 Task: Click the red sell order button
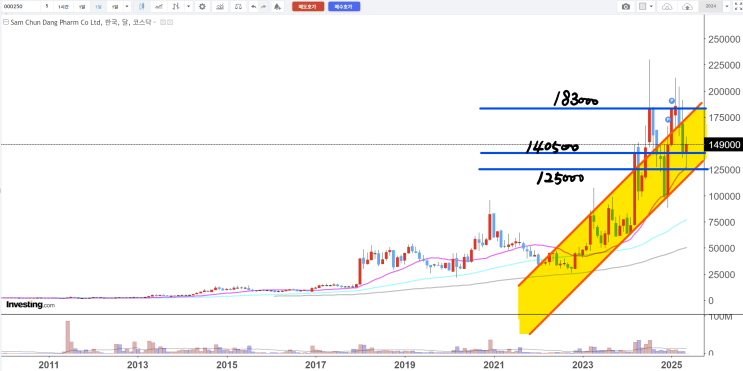[x=308, y=7]
